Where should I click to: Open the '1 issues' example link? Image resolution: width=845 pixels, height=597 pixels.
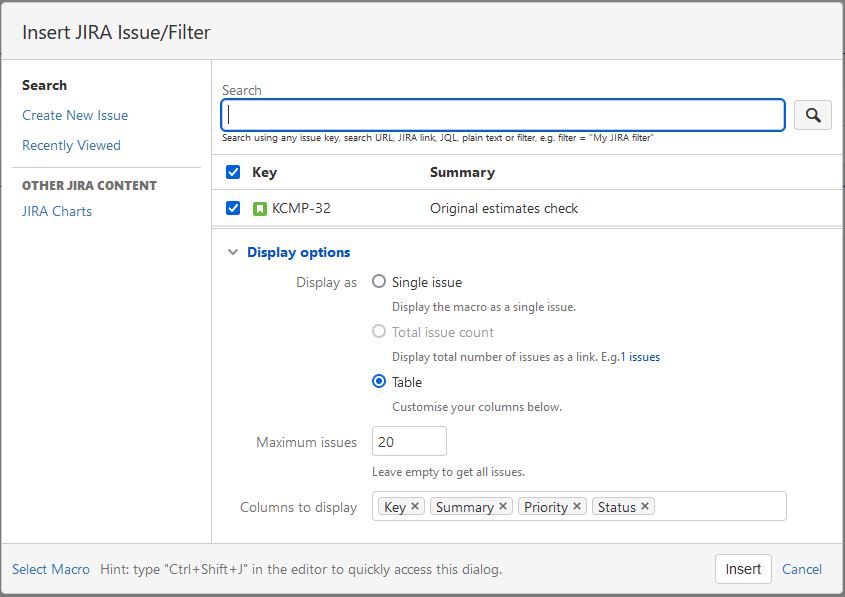640,357
